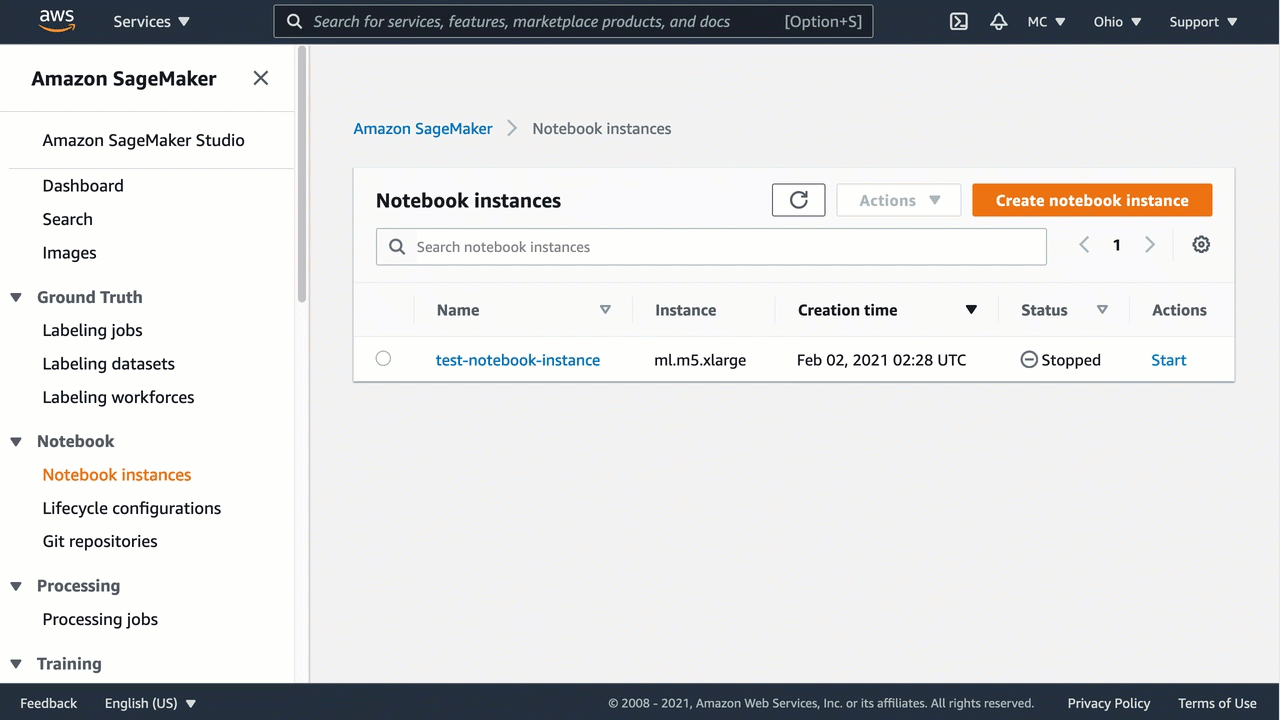The image size is (1280, 720).
Task: Open the notebook list settings gear
Action: coord(1201,244)
